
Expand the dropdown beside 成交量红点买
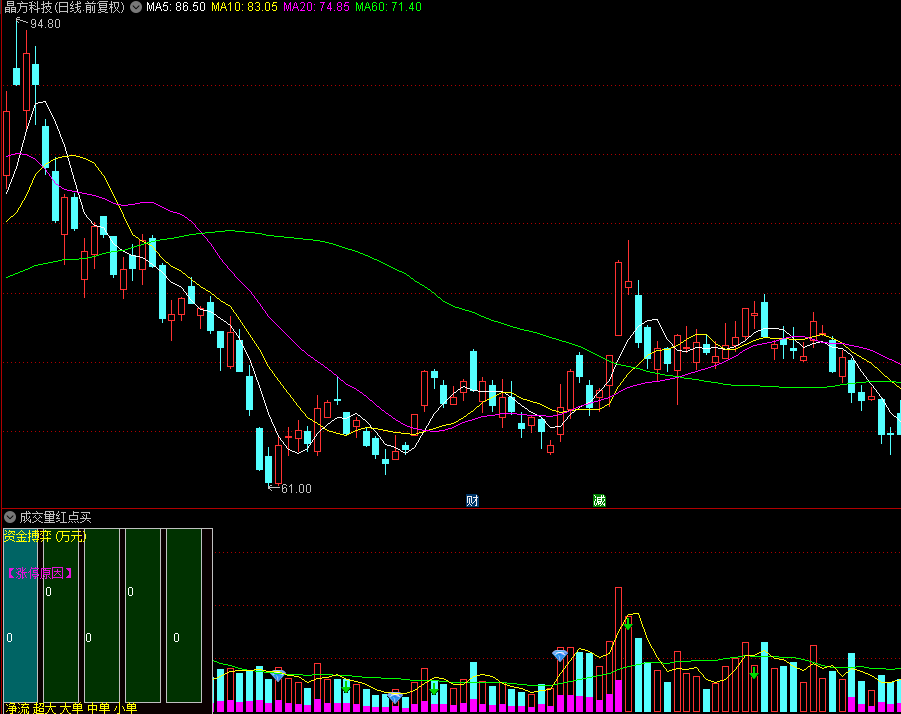pos(10,517)
